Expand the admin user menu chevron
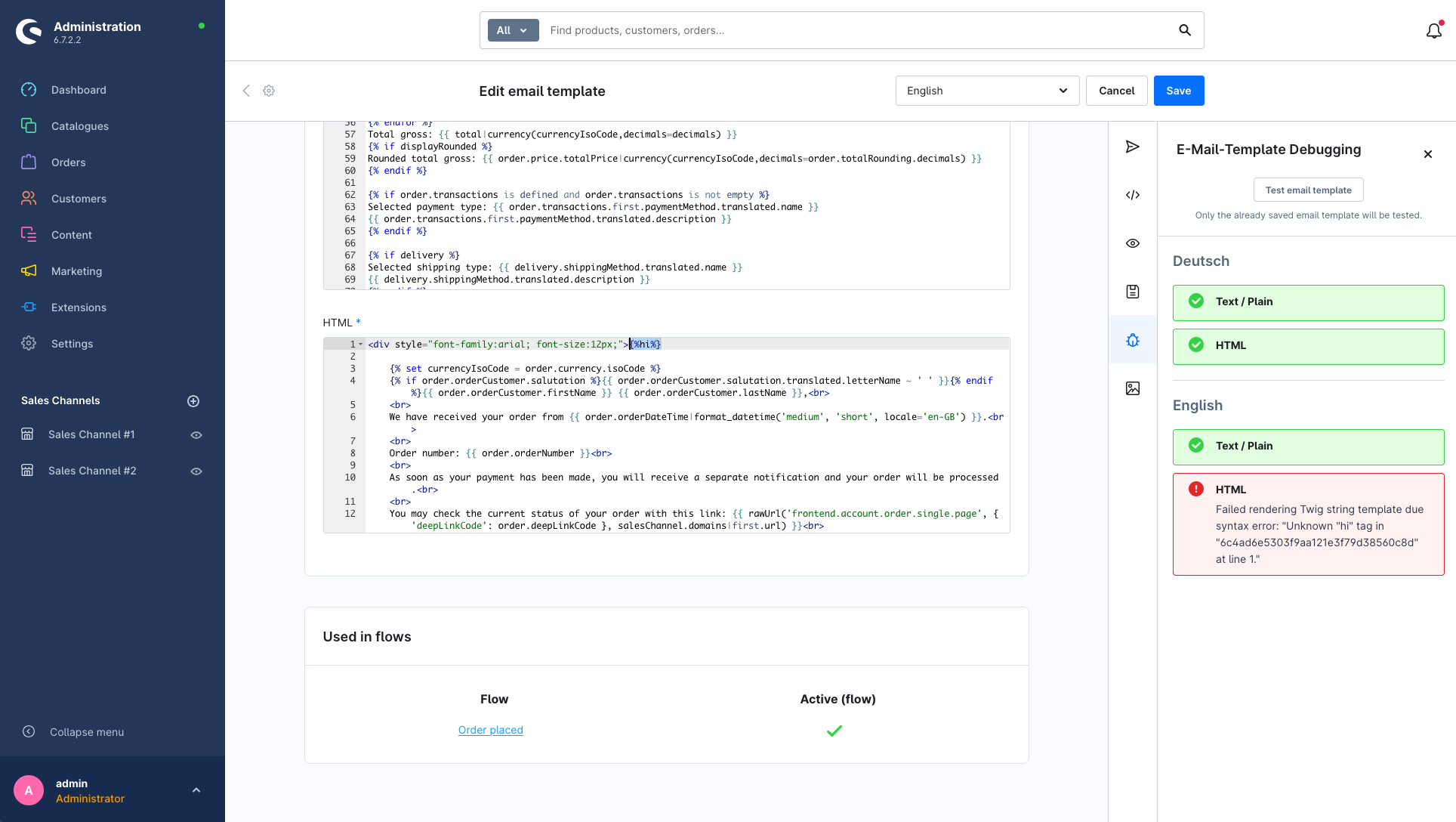Viewport: 1456px width, 822px height. [x=196, y=790]
